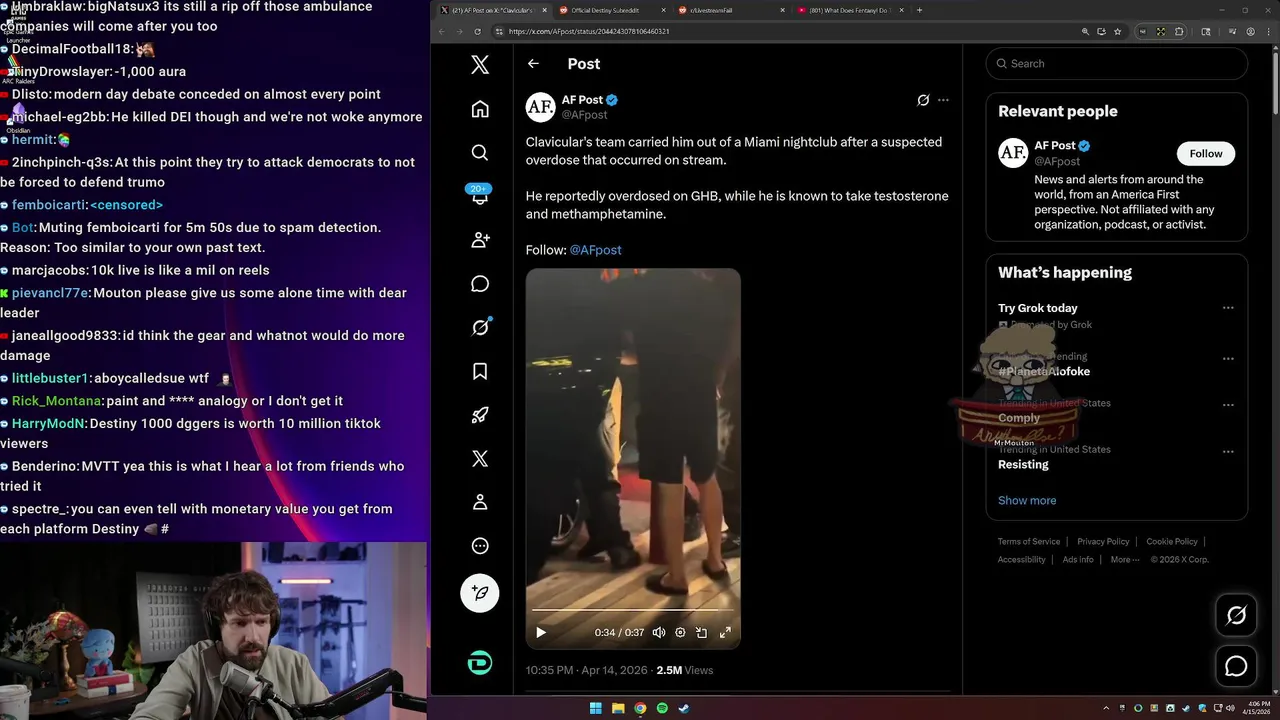
Task: Show hidden system tray icons chevron
Action: (1106, 708)
